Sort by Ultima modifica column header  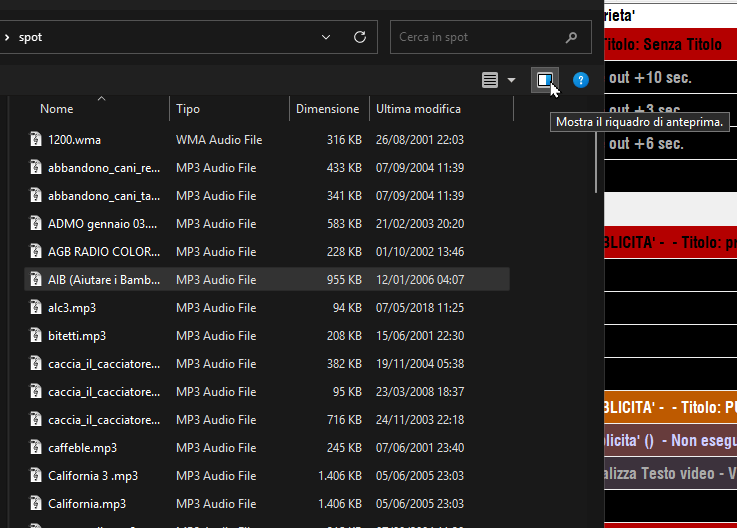[x=418, y=109]
